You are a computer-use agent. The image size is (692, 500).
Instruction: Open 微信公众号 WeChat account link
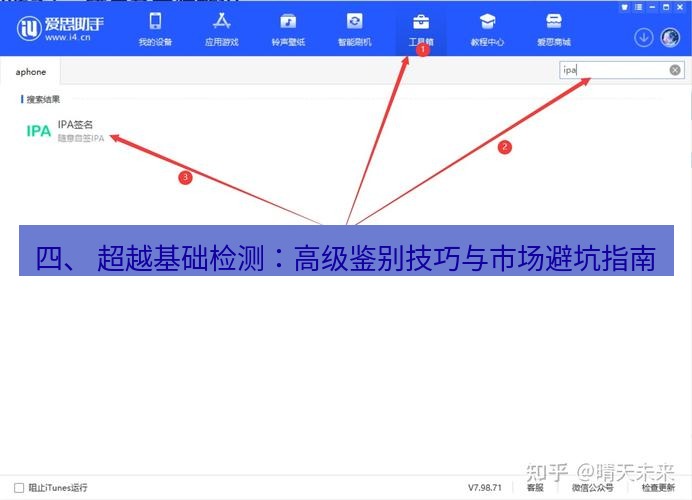coord(592,488)
